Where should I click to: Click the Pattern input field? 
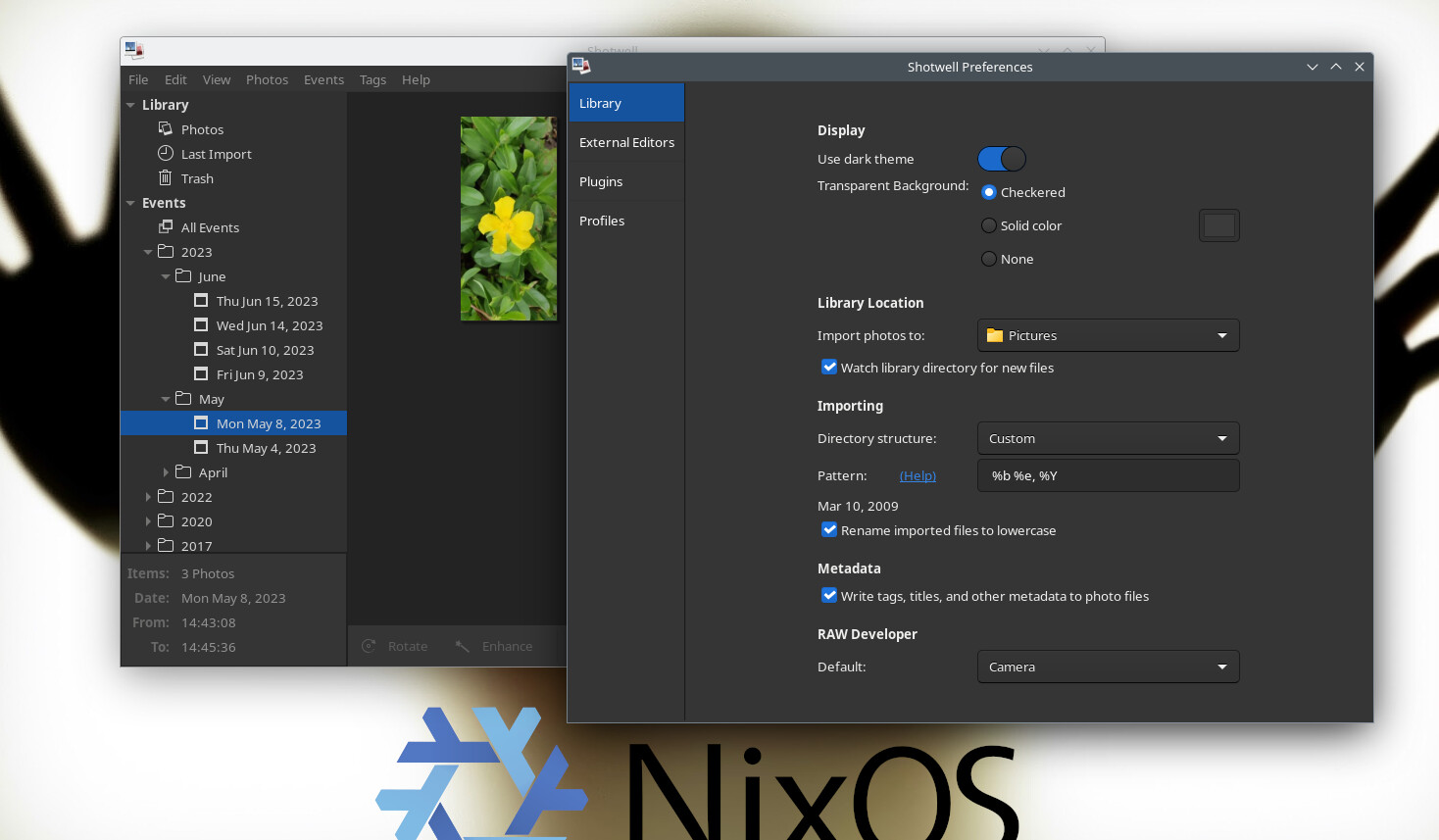(x=1109, y=475)
